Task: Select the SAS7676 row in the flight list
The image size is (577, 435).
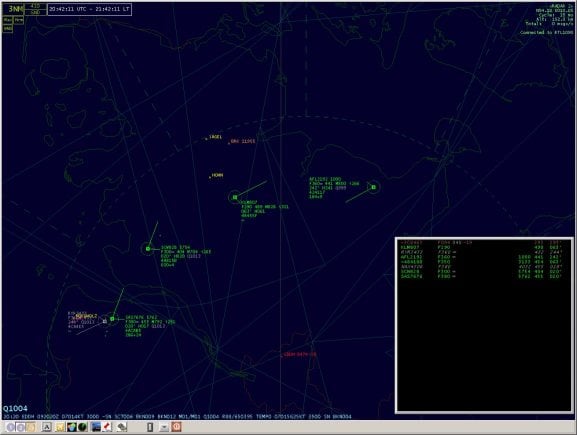Action: coord(481,276)
